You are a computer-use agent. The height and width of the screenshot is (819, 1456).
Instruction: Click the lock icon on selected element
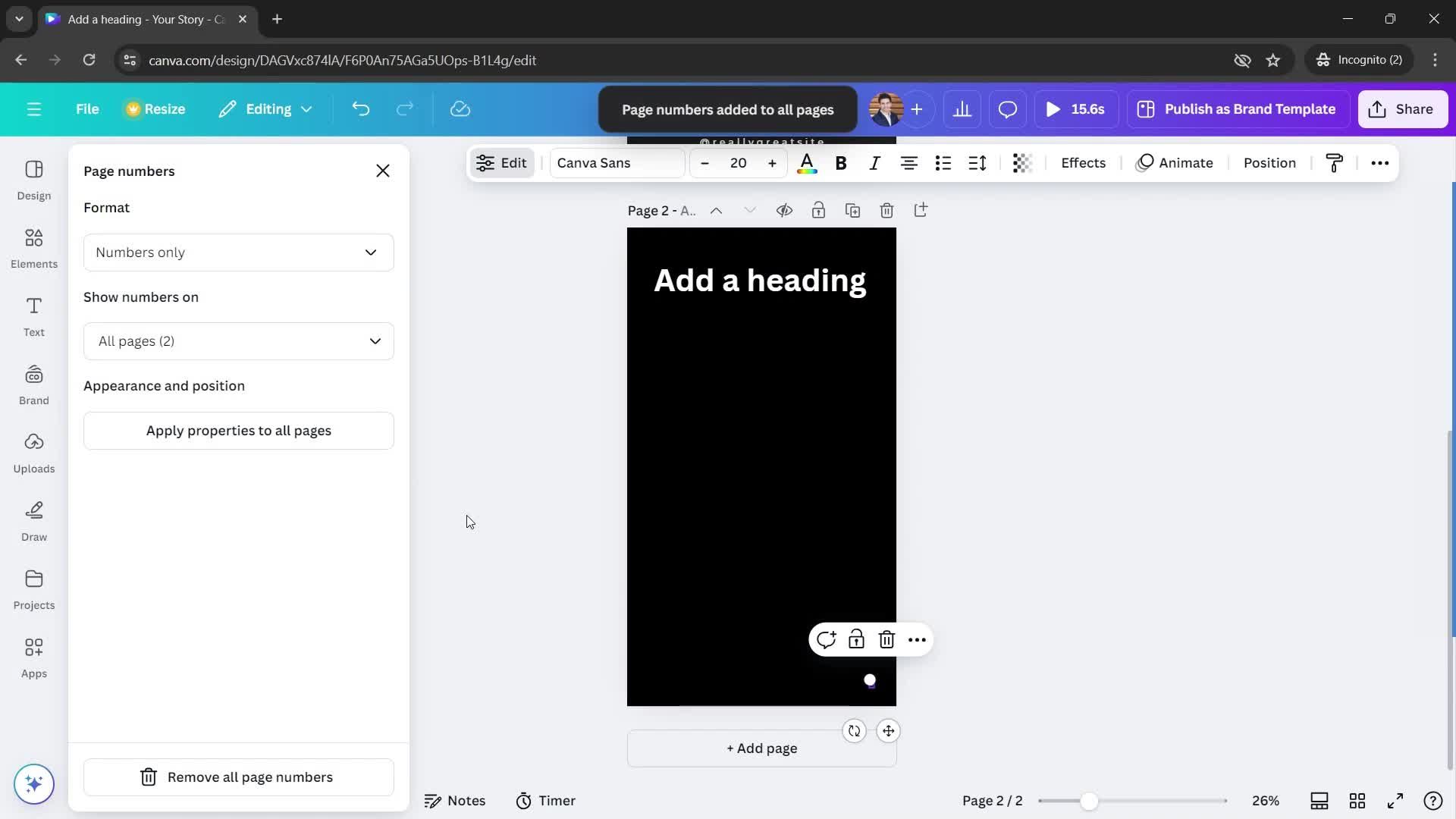coord(856,639)
